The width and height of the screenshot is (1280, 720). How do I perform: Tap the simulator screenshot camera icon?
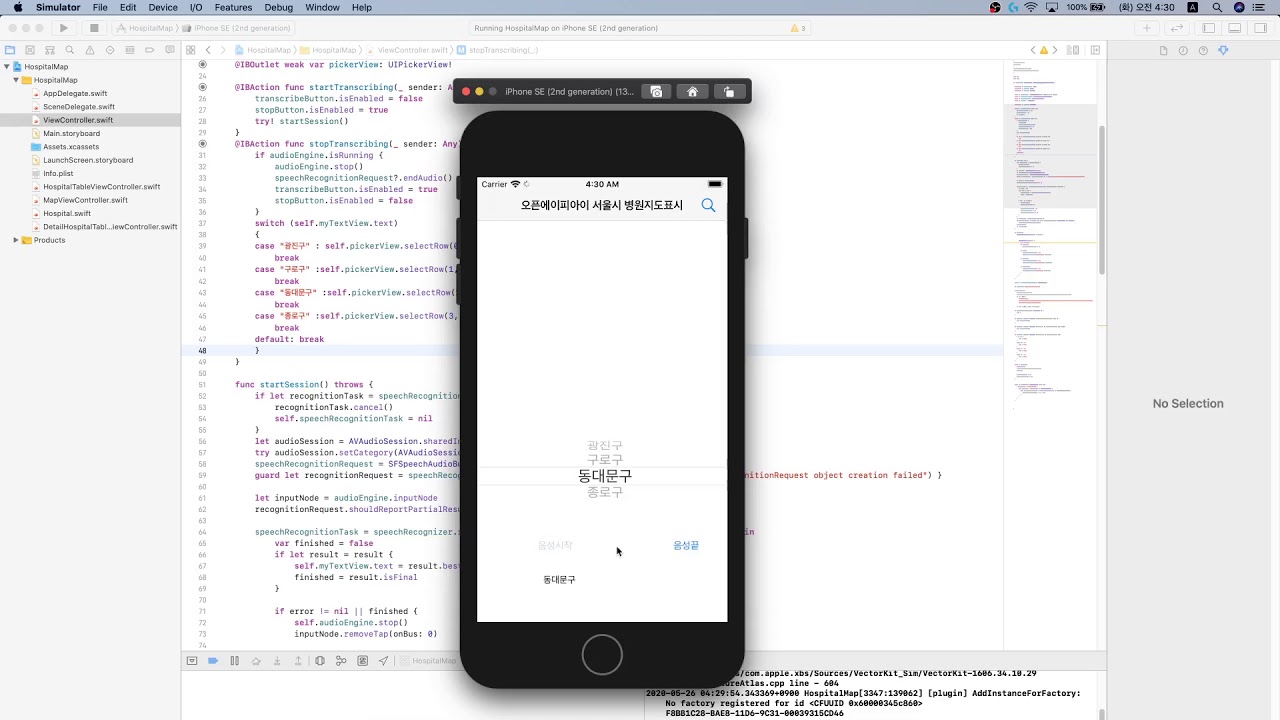(x=656, y=92)
